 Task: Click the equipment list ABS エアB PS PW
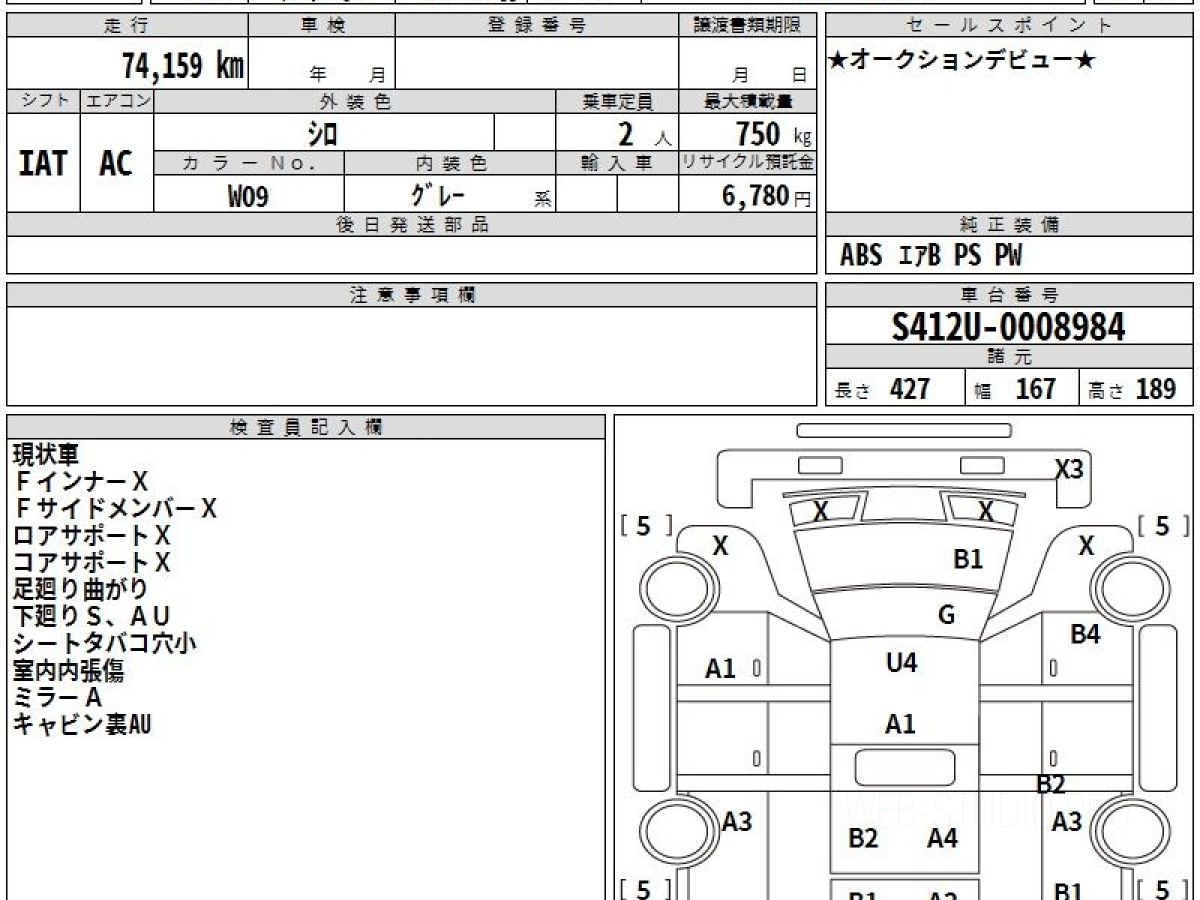click(x=931, y=256)
